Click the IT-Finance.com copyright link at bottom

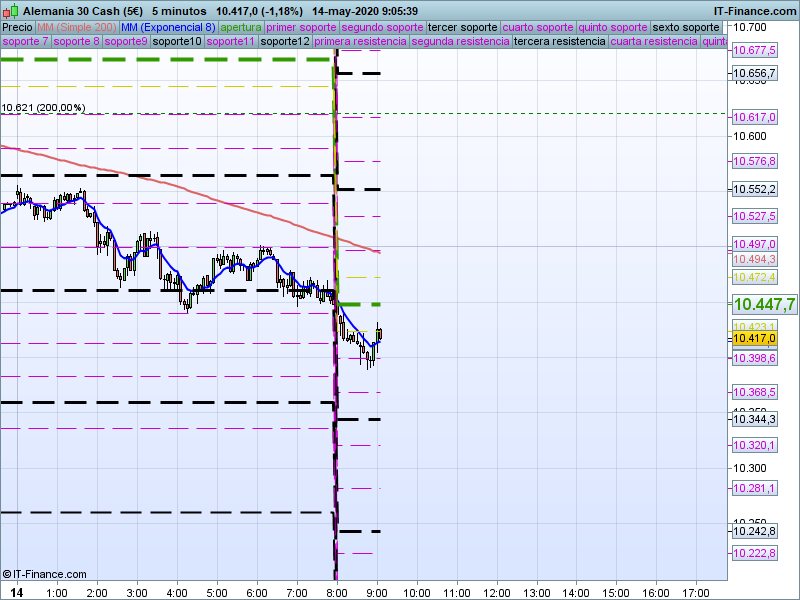coord(44,574)
